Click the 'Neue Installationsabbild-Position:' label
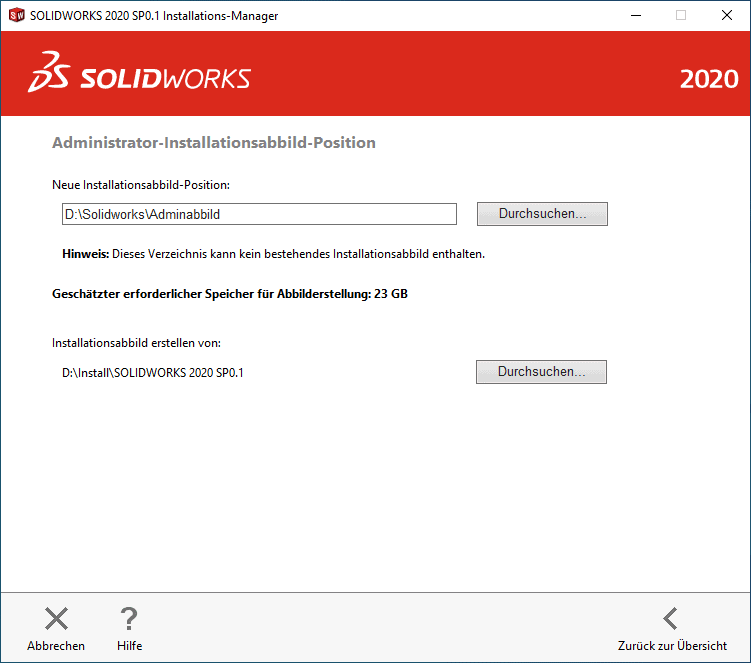The width and height of the screenshot is (751, 663). tap(141, 185)
